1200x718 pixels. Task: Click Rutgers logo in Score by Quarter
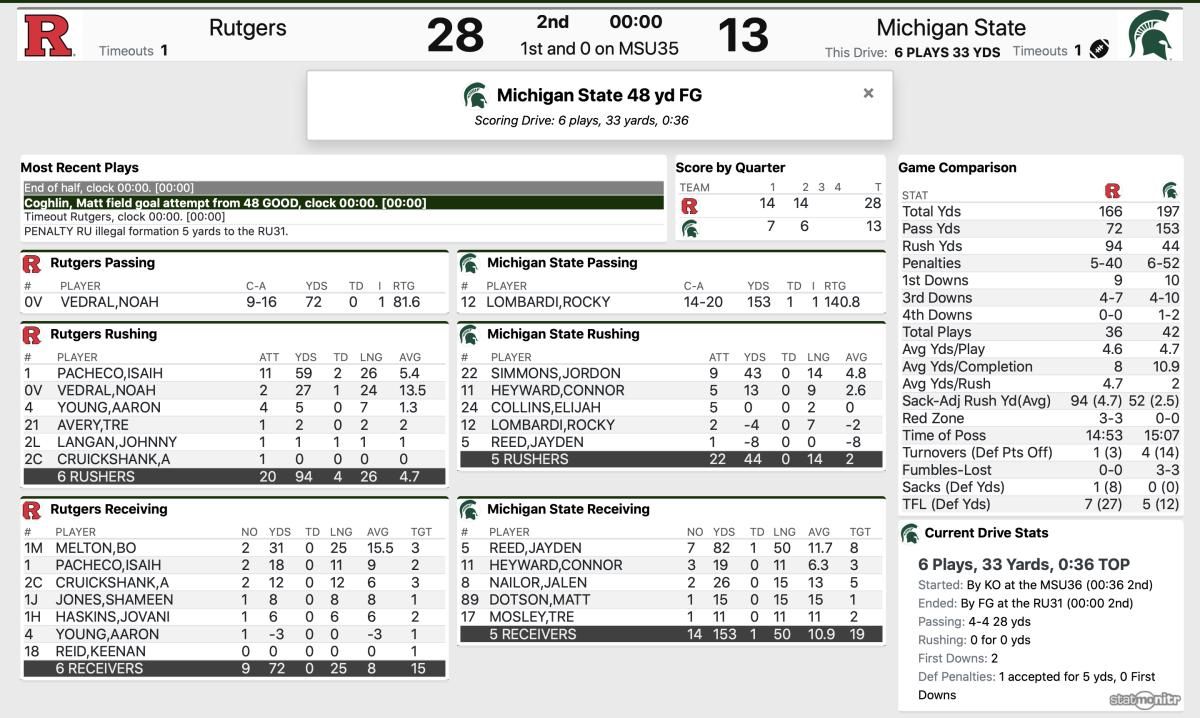tap(689, 206)
